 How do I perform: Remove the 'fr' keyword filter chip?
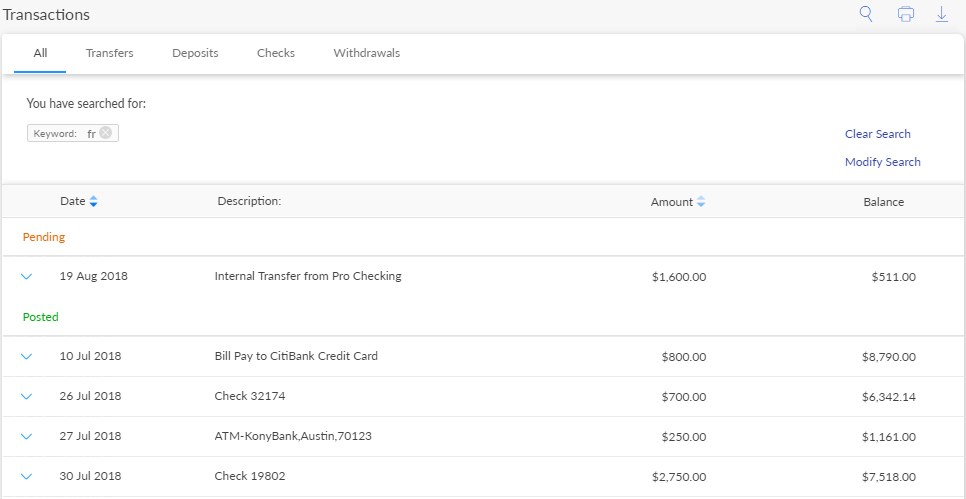(106, 133)
